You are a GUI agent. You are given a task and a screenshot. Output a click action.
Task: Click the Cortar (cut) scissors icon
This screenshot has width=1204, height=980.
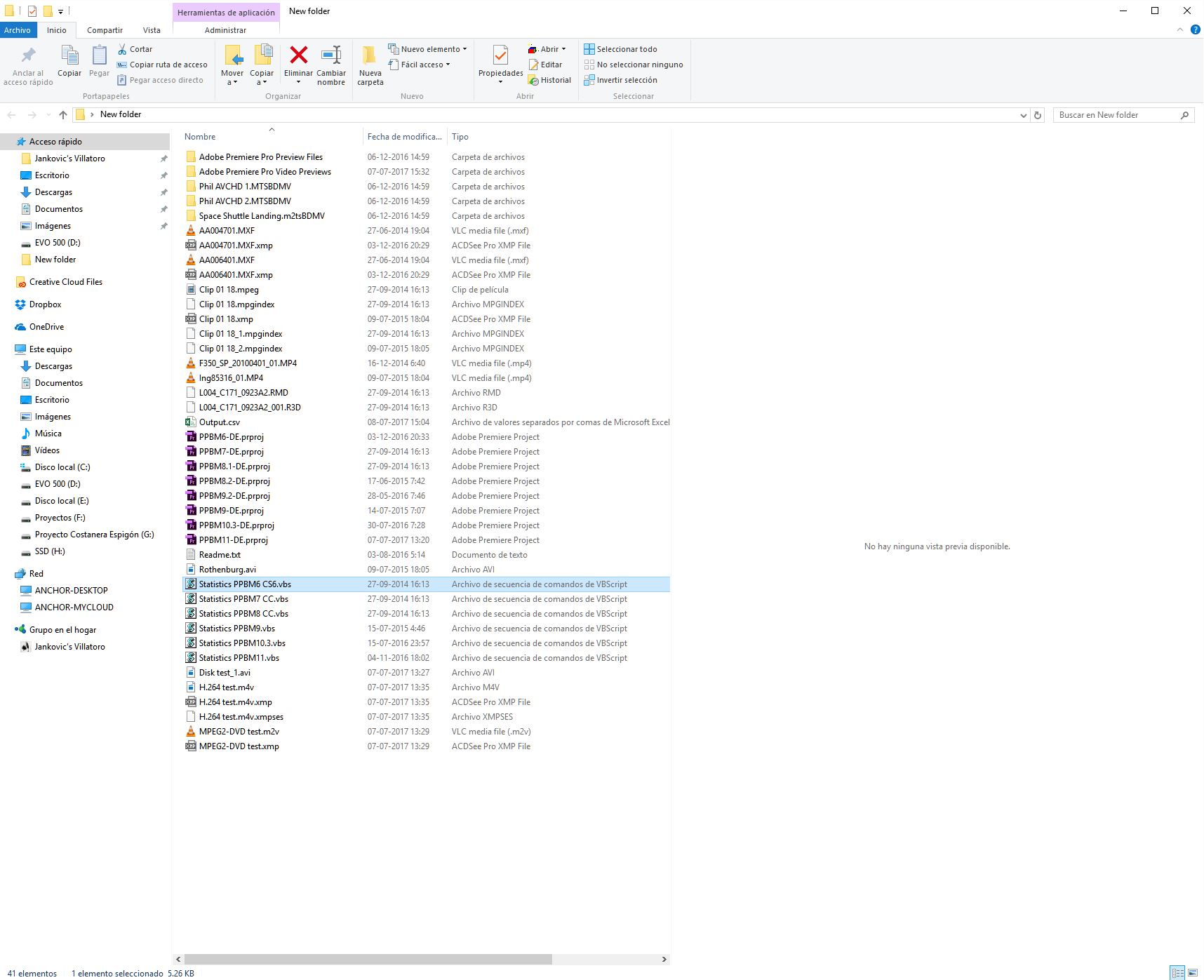pos(122,49)
